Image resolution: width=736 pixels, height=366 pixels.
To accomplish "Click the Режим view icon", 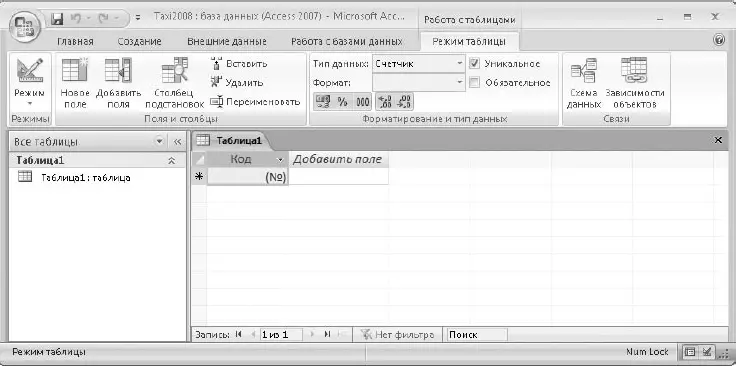I will (30, 70).
